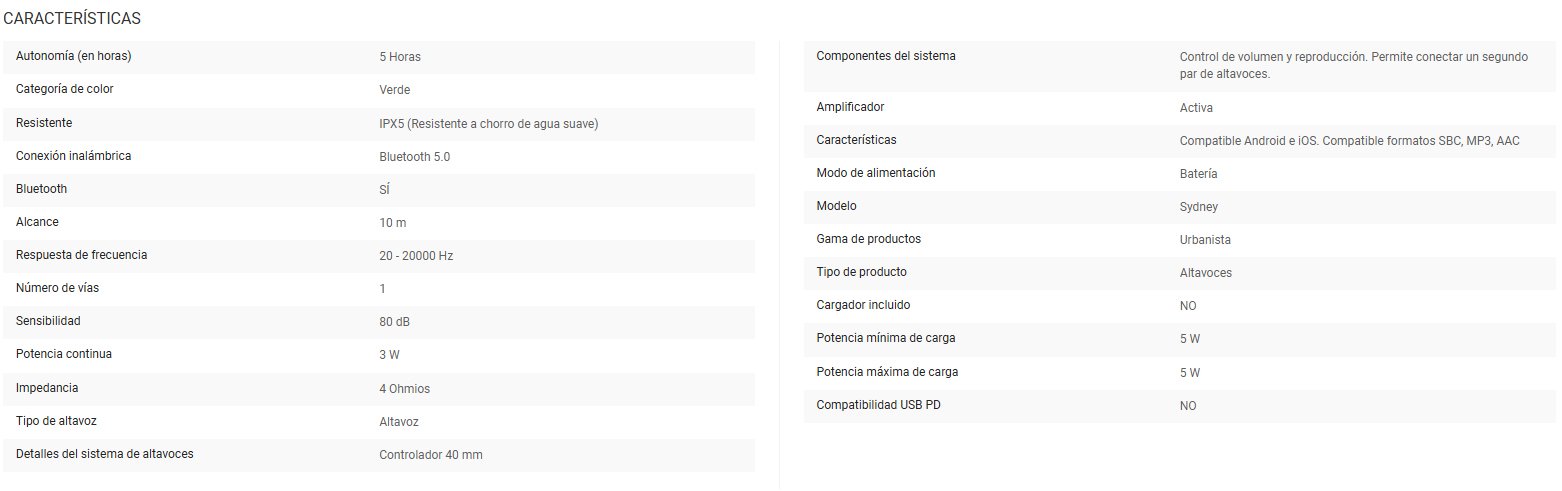Screen dimensions: 1562x491
Task: Click the CARACTERÍSTICAS section heading
Action: [72, 19]
